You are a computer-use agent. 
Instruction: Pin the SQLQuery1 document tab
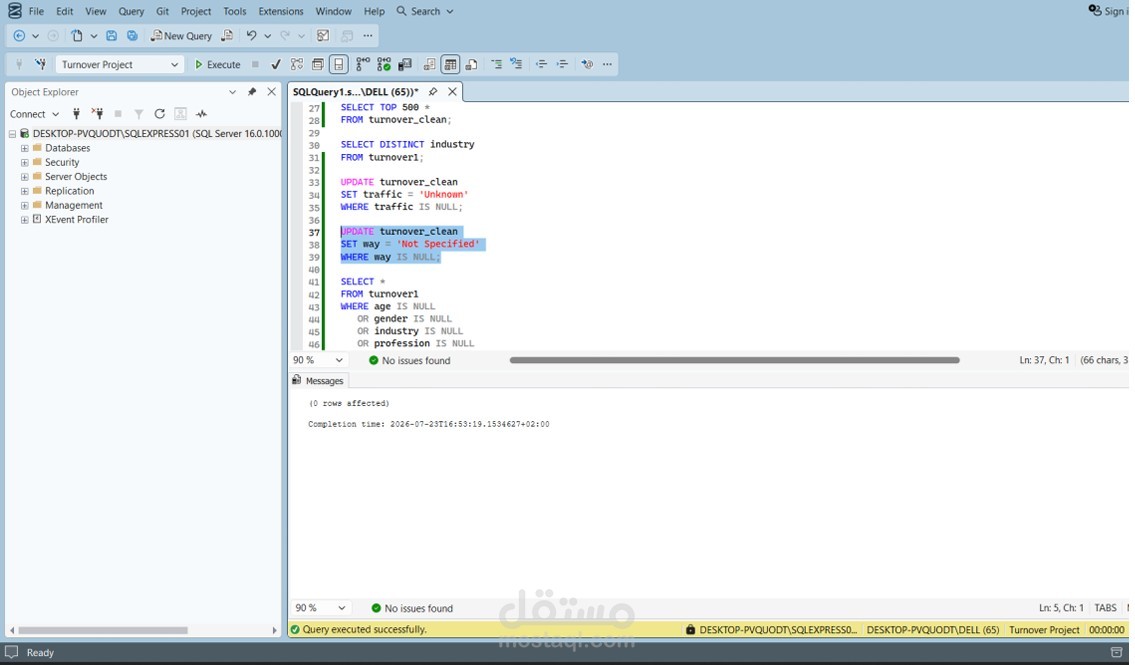433,92
